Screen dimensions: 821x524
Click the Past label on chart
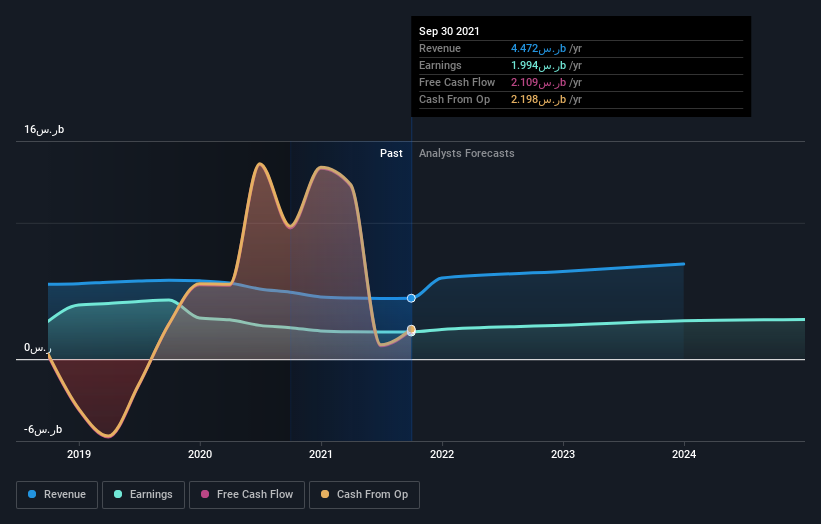[391, 153]
